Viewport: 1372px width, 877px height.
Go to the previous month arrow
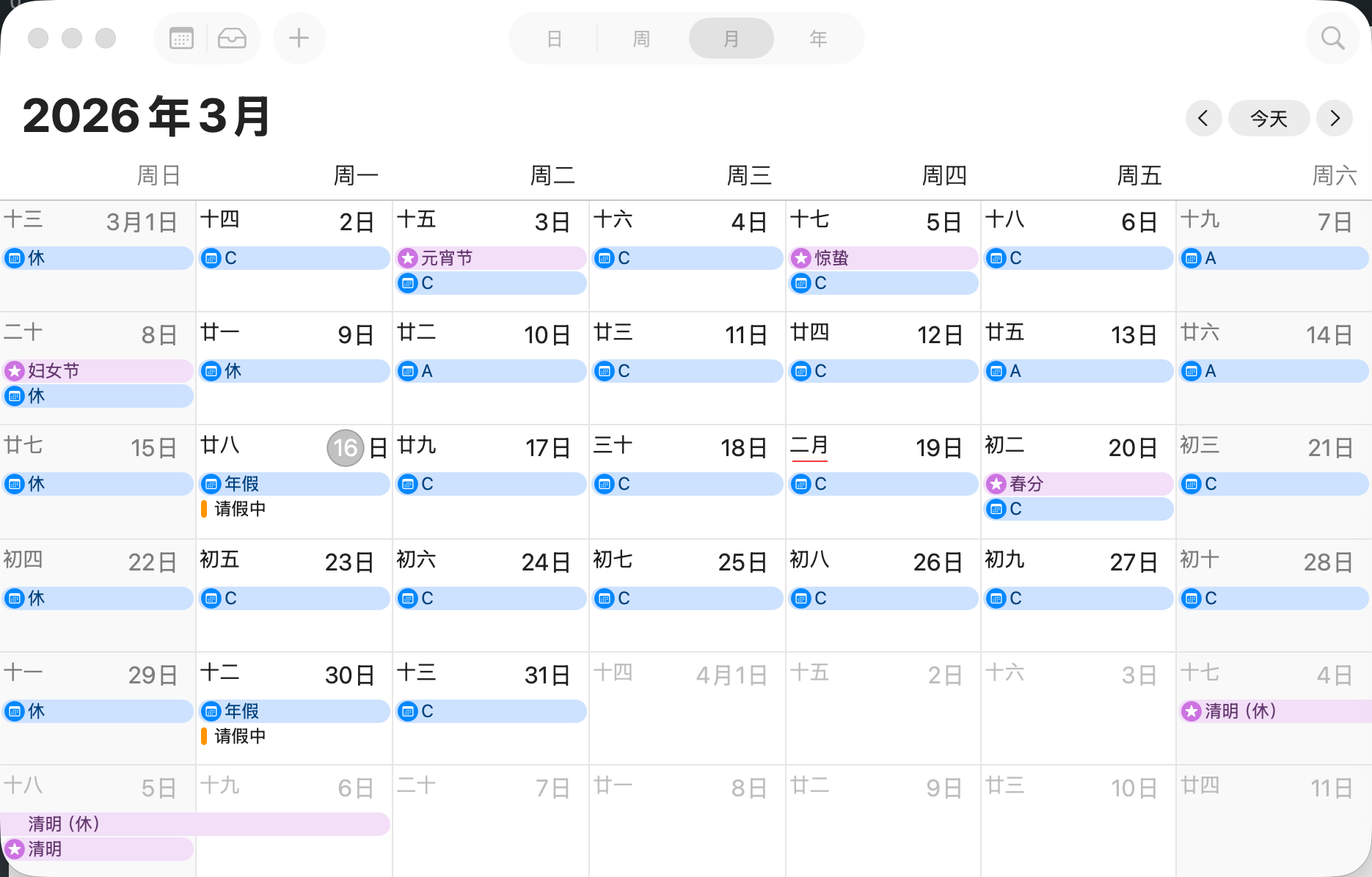tap(1203, 118)
